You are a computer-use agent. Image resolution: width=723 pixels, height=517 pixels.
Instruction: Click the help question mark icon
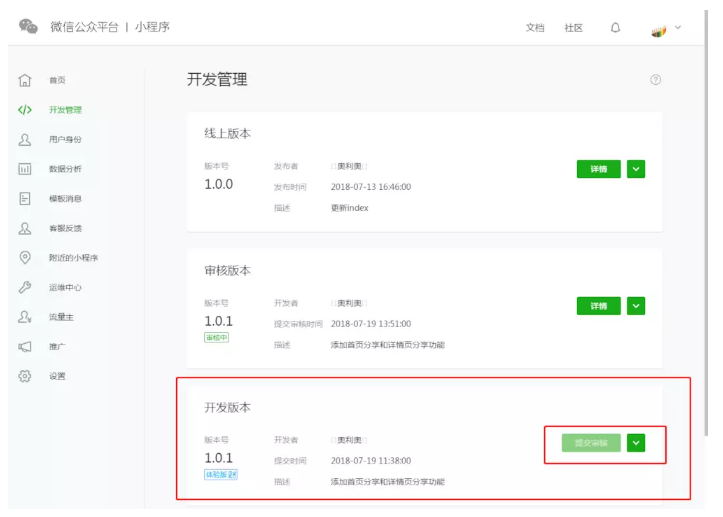[656, 80]
